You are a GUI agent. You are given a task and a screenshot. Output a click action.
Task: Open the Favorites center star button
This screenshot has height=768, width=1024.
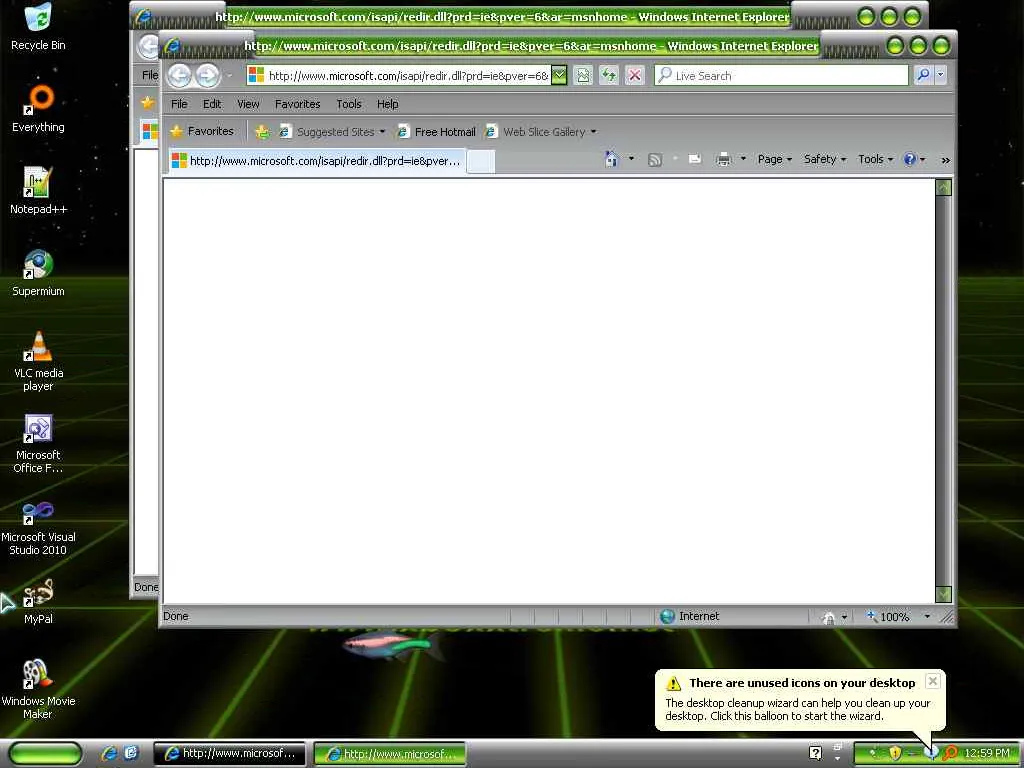point(202,131)
